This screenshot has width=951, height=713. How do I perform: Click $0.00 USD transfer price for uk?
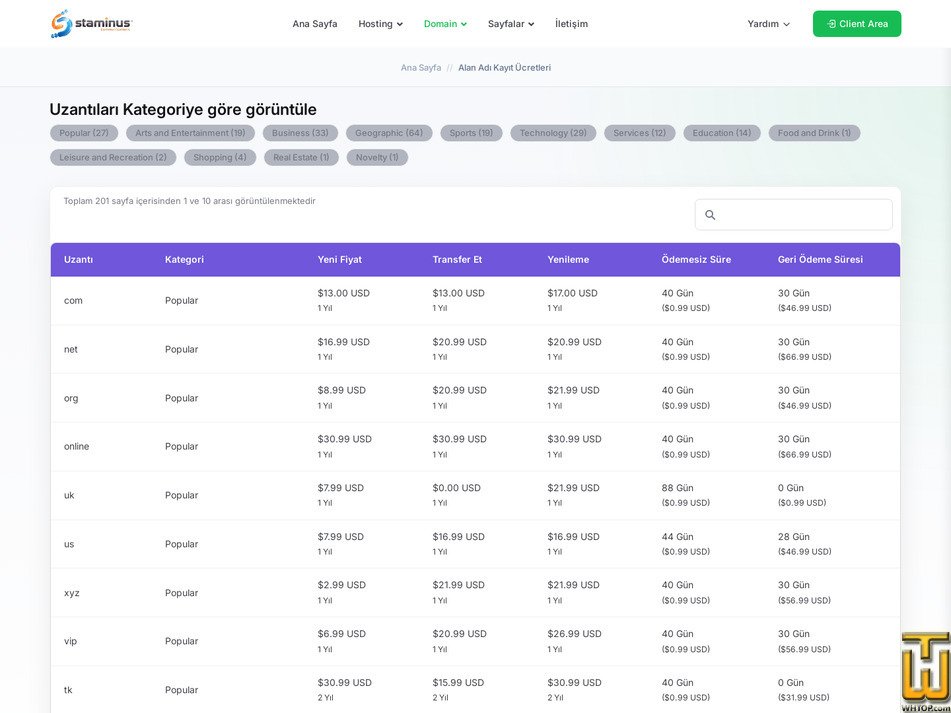click(457, 488)
